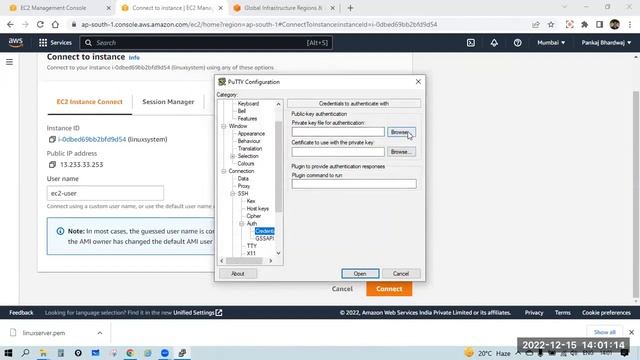Switch to EC2 Instance Connect tab
This screenshot has width=640, height=360.
(x=89, y=102)
